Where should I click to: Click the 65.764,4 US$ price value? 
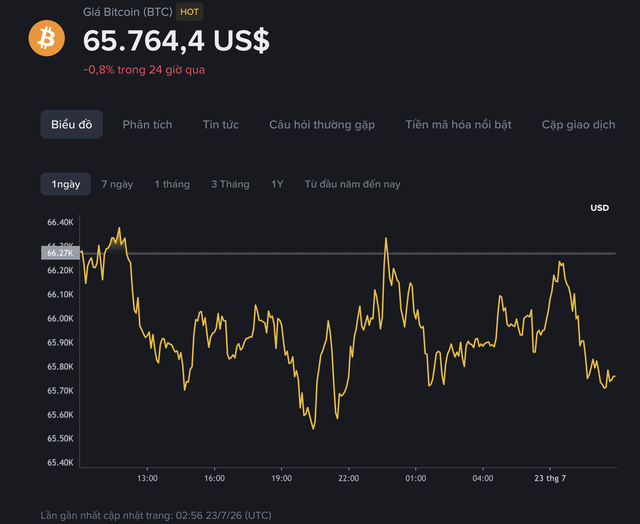coord(176,40)
